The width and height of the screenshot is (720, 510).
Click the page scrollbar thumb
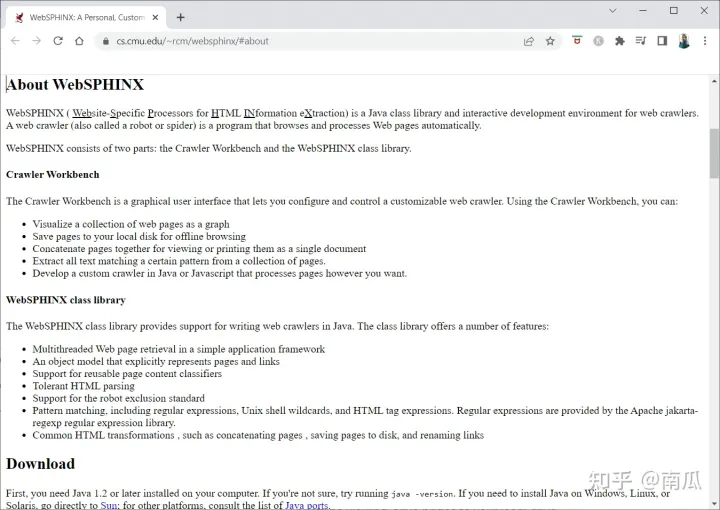tap(714, 153)
